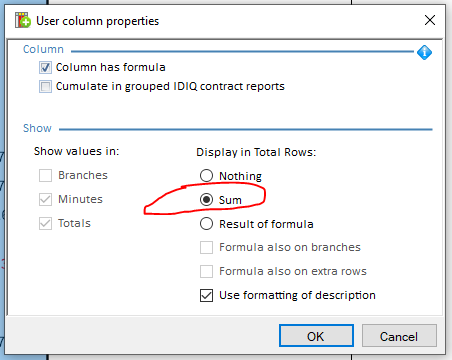
Task: Click the blue info diamond icon
Action: click(x=424, y=52)
